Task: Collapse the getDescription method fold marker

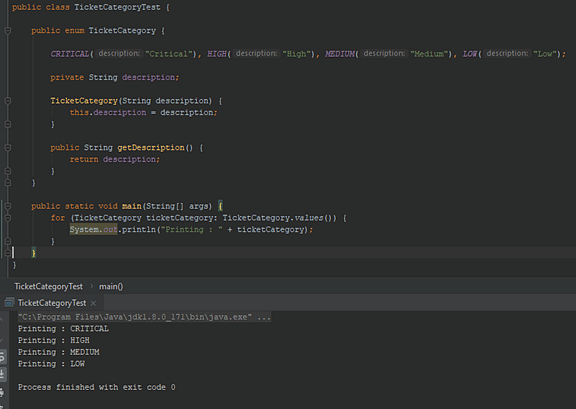Action: click(x=8, y=148)
